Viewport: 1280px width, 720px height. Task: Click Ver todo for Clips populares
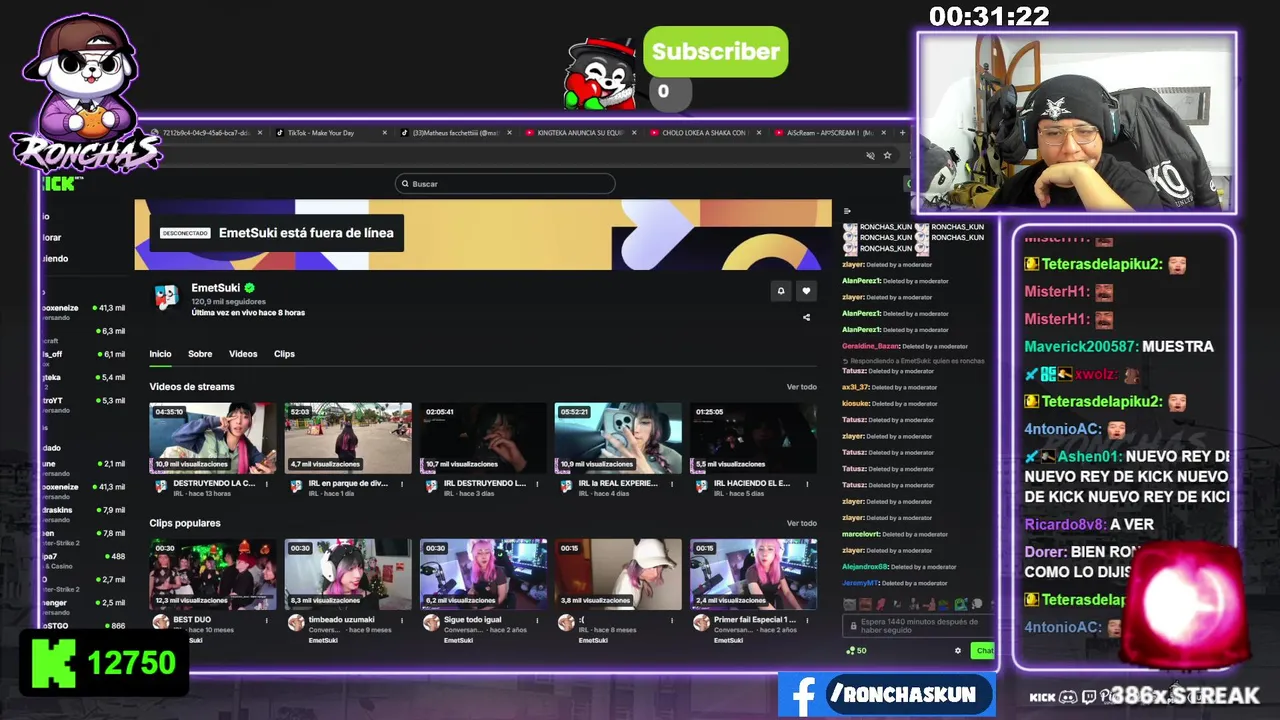coord(801,523)
